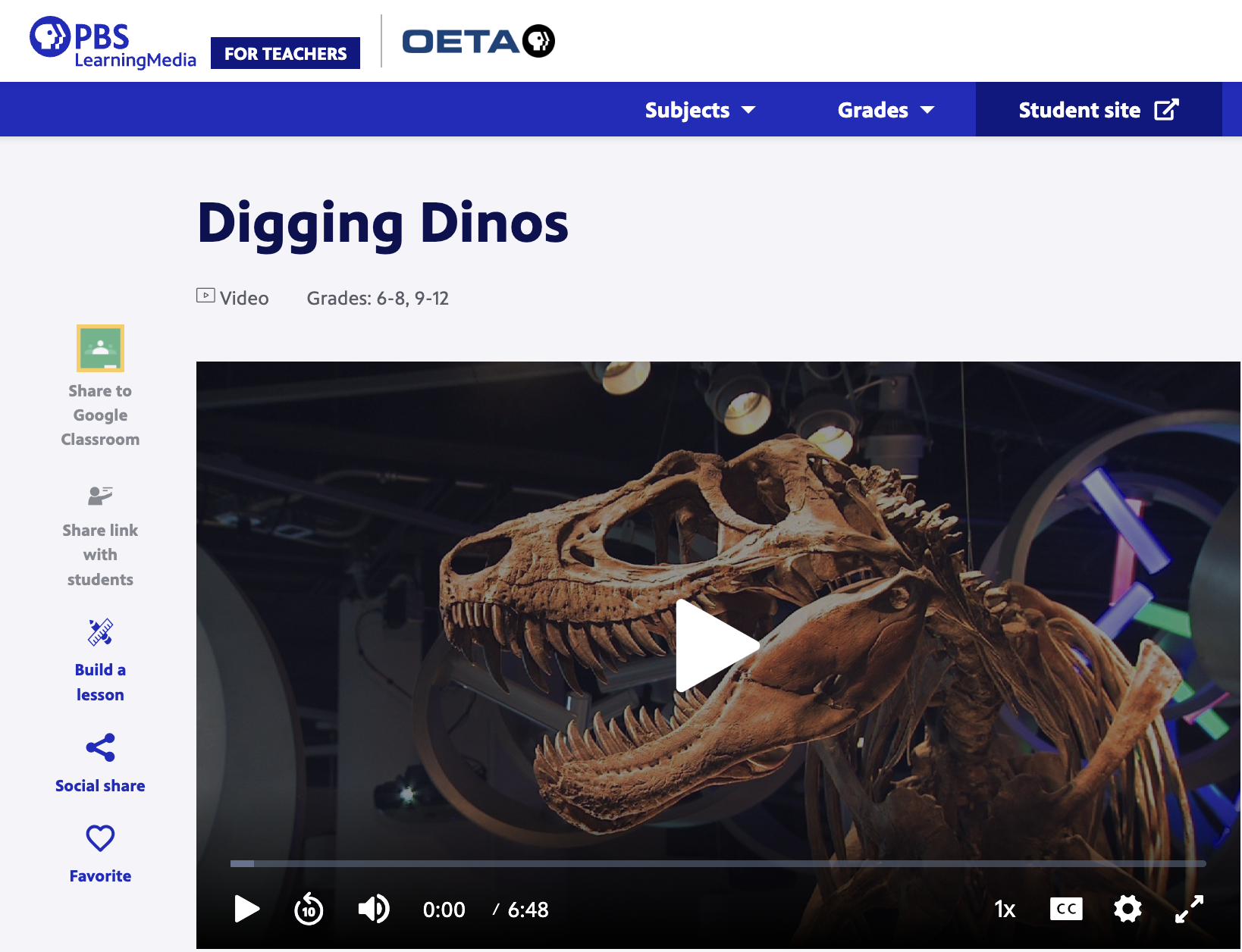Click the Share link with students label
1242x952 pixels.
(x=100, y=555)
